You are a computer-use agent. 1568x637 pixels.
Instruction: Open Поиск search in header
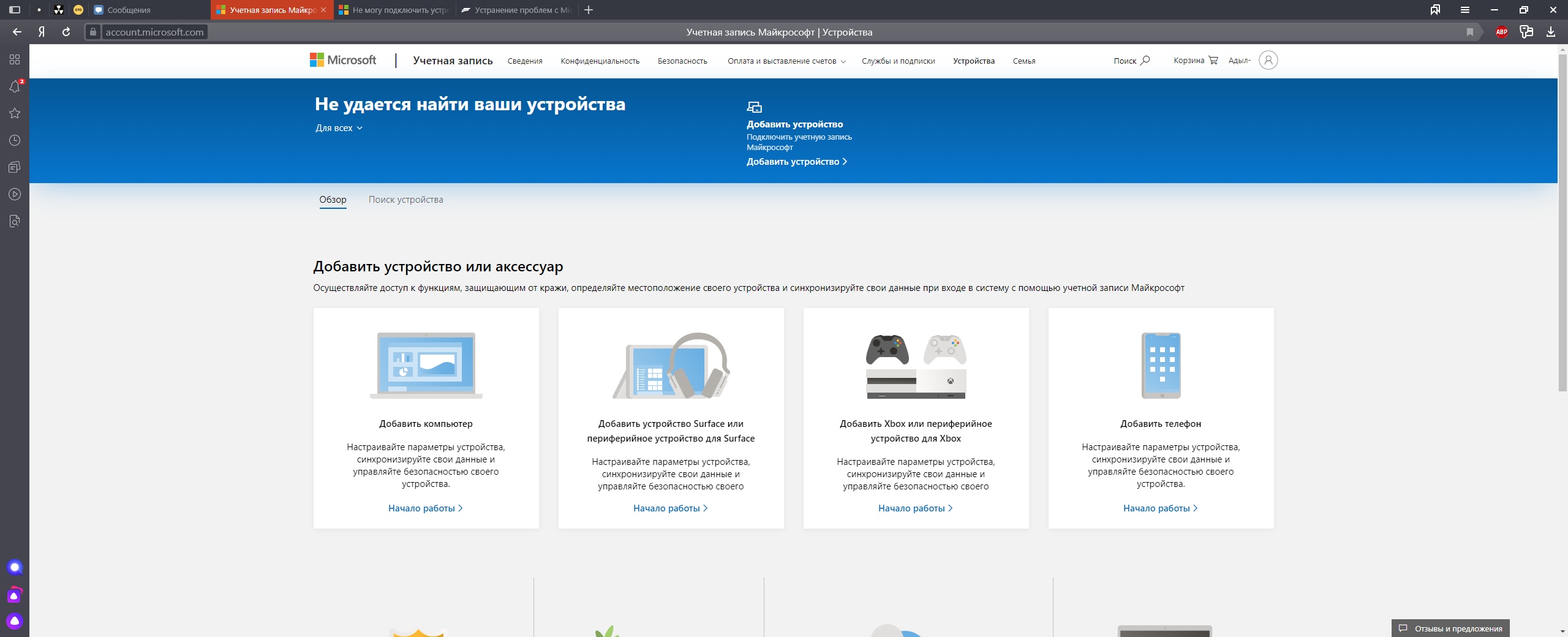pos(1132,61)
